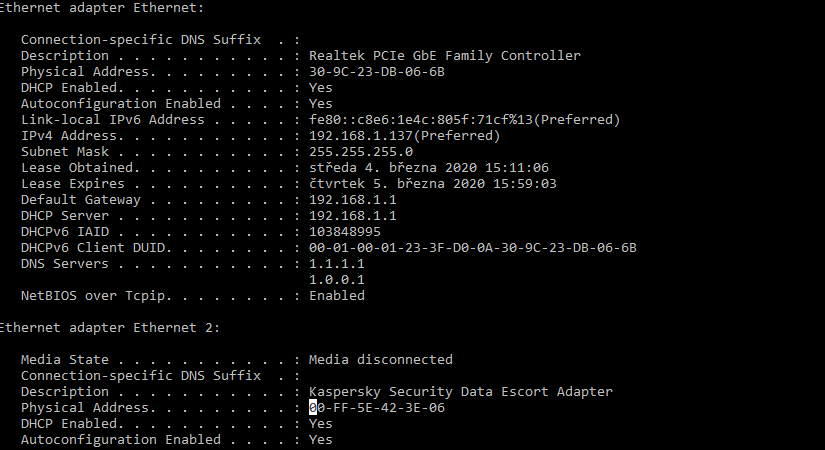The height and width of the screenshot is (450, 825).
Task: Click the Lease Expires date value
Action: tap(432, 184)
